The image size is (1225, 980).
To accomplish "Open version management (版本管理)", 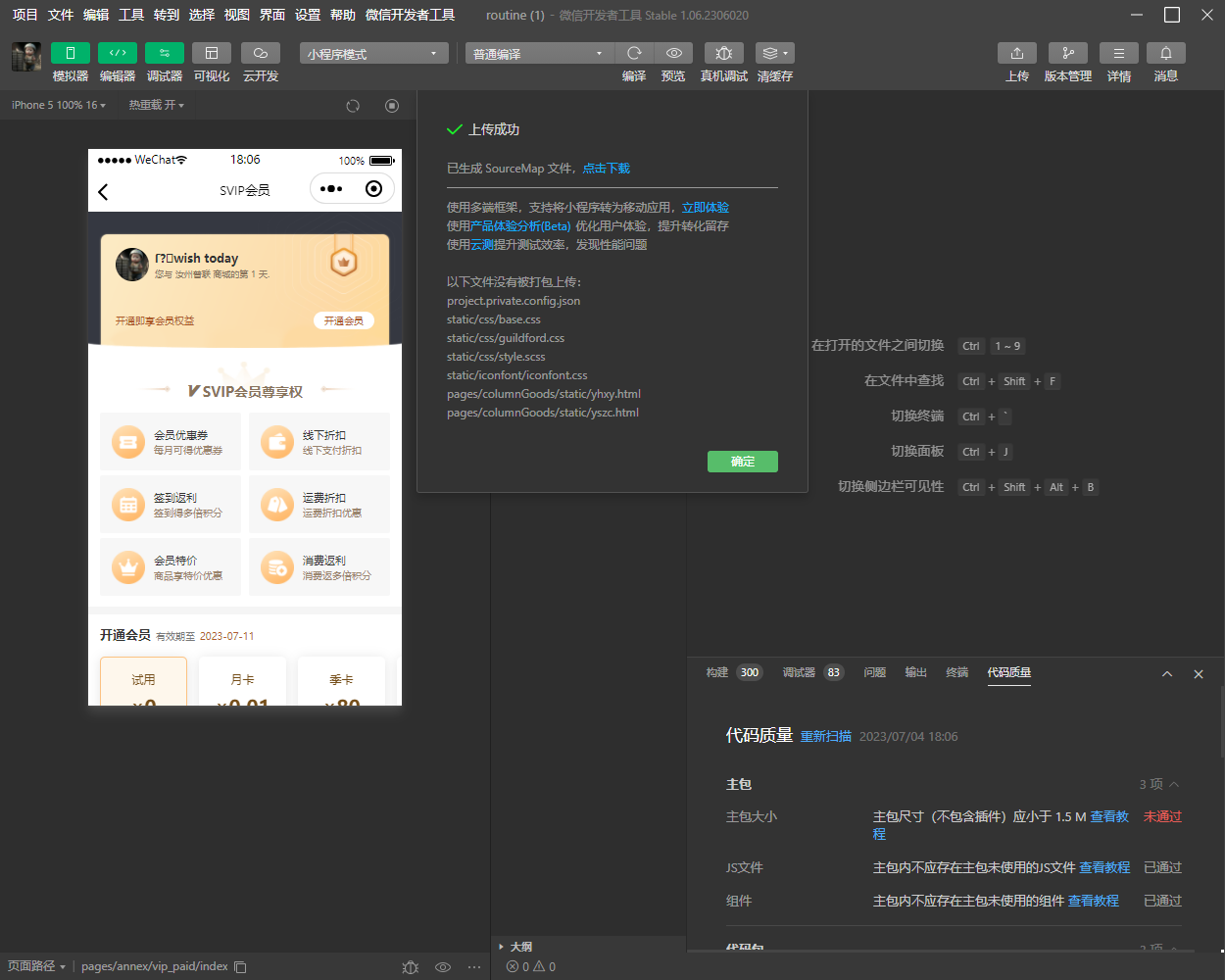I will click(x=1068, y=53).
